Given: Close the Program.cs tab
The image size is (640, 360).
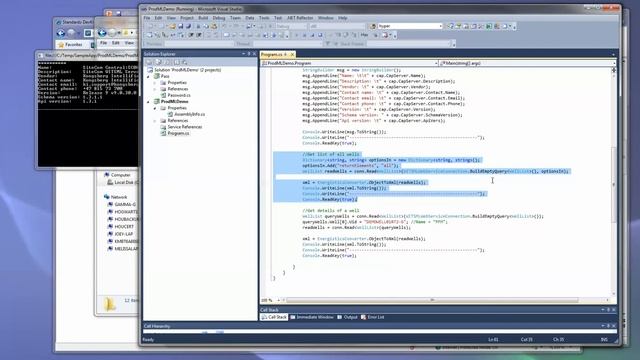Looking at the screenshot, I should (x=292, y=54).
